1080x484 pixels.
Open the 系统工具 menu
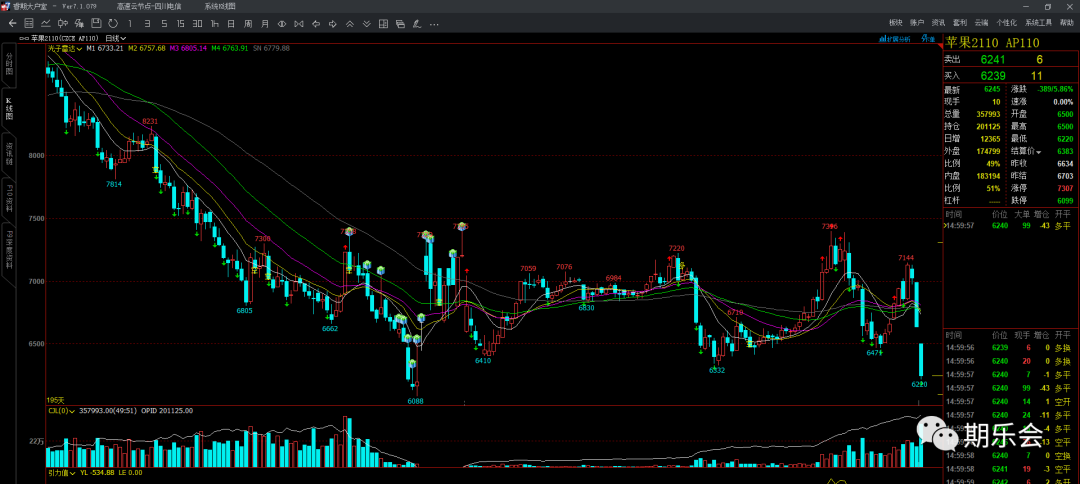(x=1038, y=23)
